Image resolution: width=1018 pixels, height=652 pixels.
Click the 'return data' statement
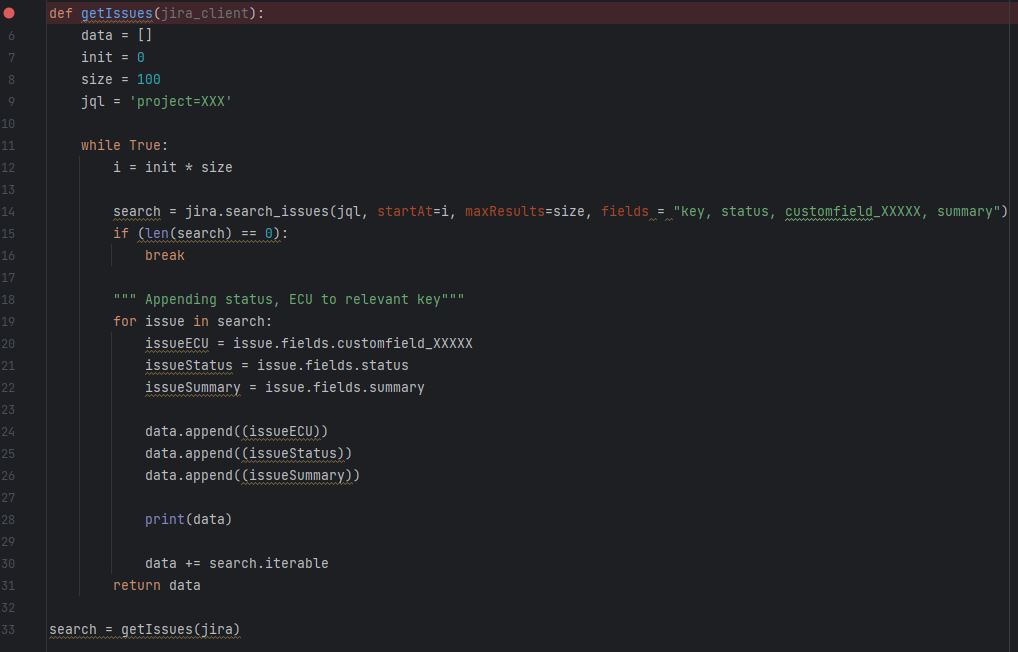[x=157, y=586]
